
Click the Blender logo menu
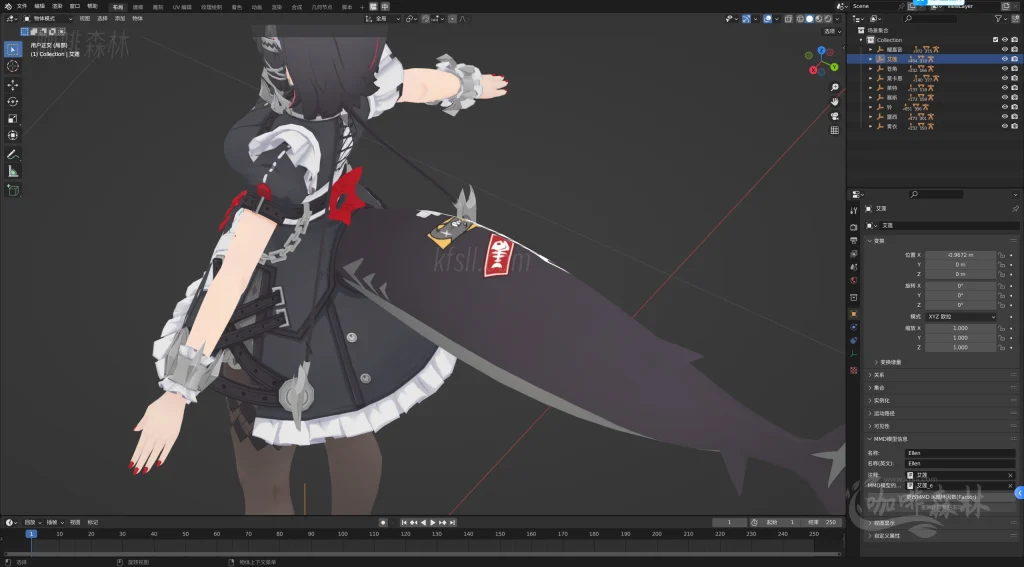click(8, 7)
